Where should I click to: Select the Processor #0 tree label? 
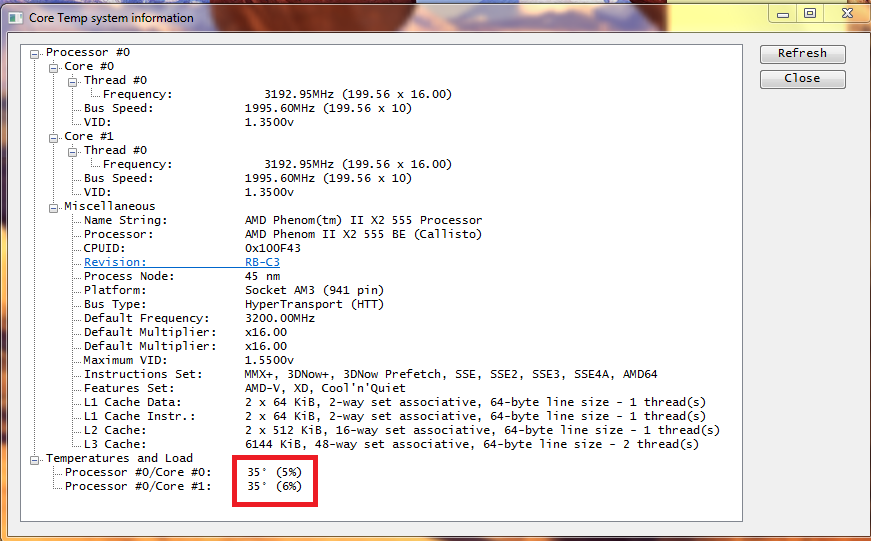(x=88, y=52)
